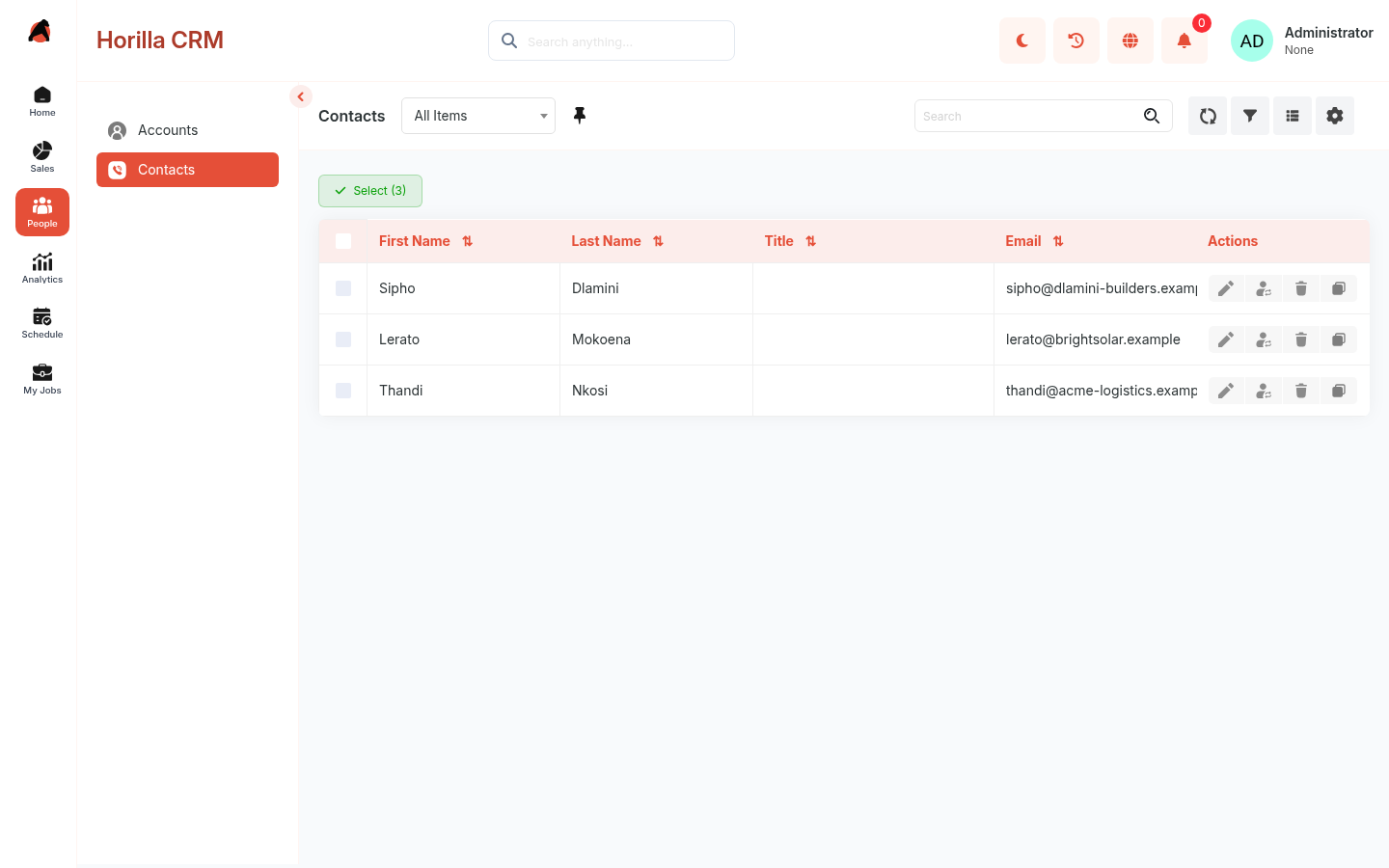The width and height of the screenshot is (1389, 868).
Task: Sort by Email column
Action: click(1058, 241)
